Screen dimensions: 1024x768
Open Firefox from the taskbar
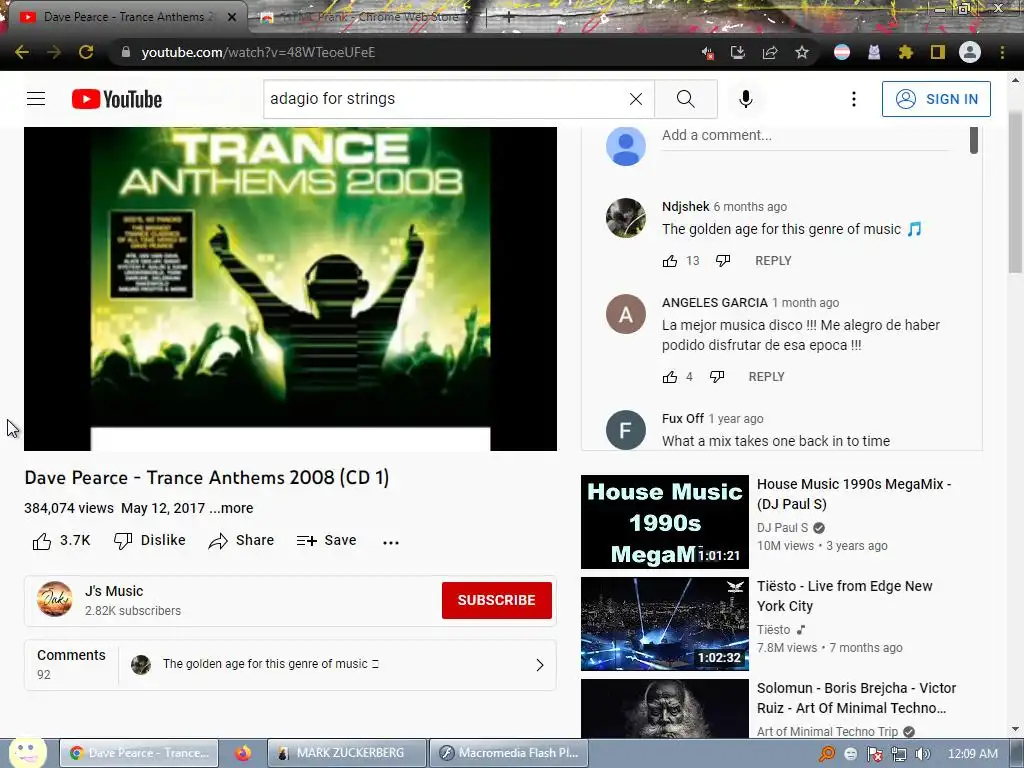pos(243,753)
